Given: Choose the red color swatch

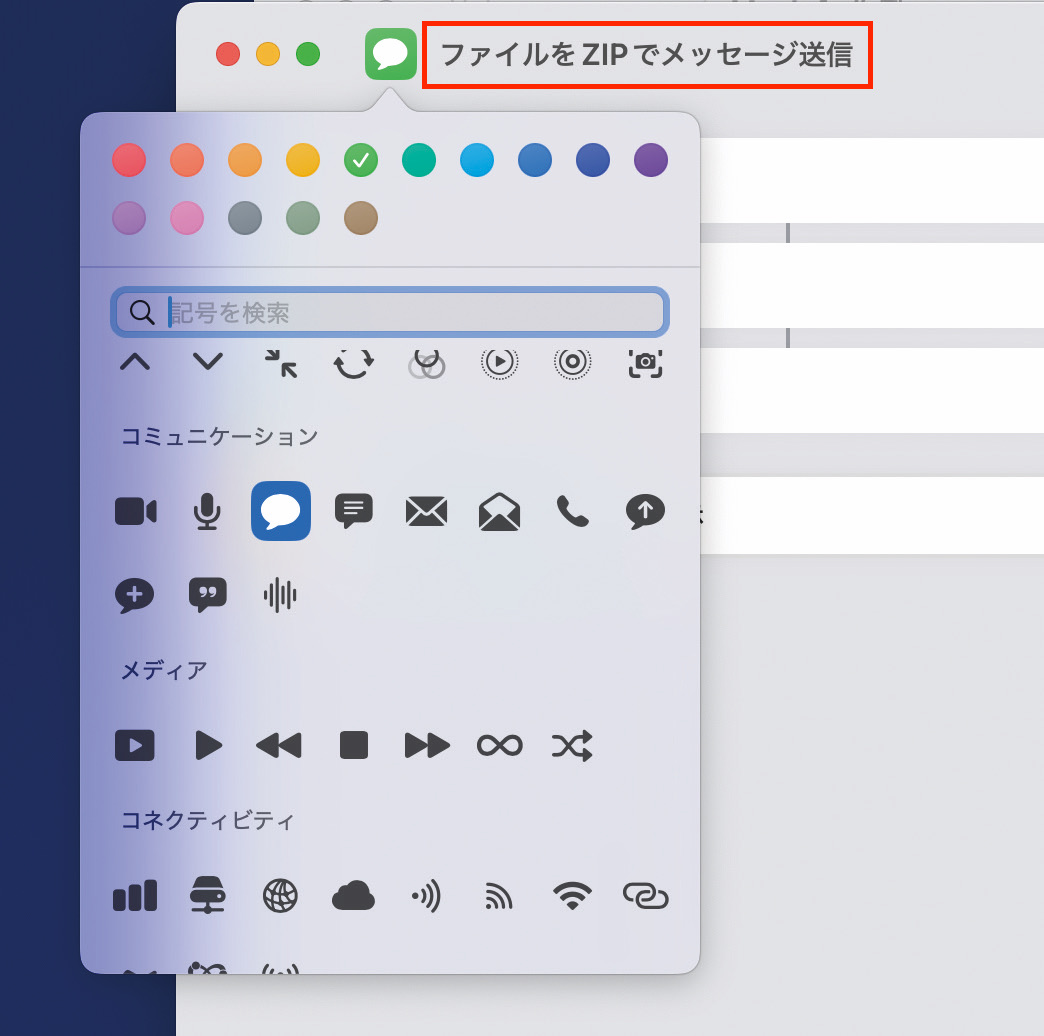Looking at the screenshot, I should pos(129,160).
